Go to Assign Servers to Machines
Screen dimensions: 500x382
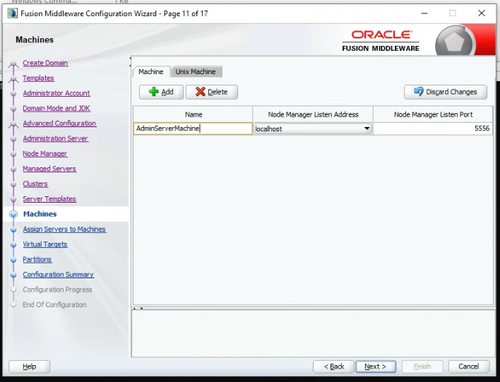64,229
